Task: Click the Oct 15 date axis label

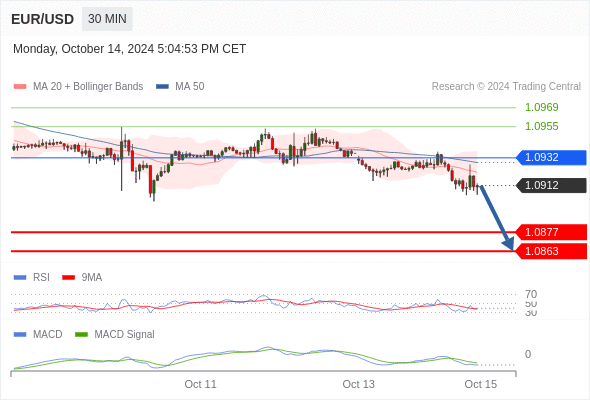Action: [481, 384]
